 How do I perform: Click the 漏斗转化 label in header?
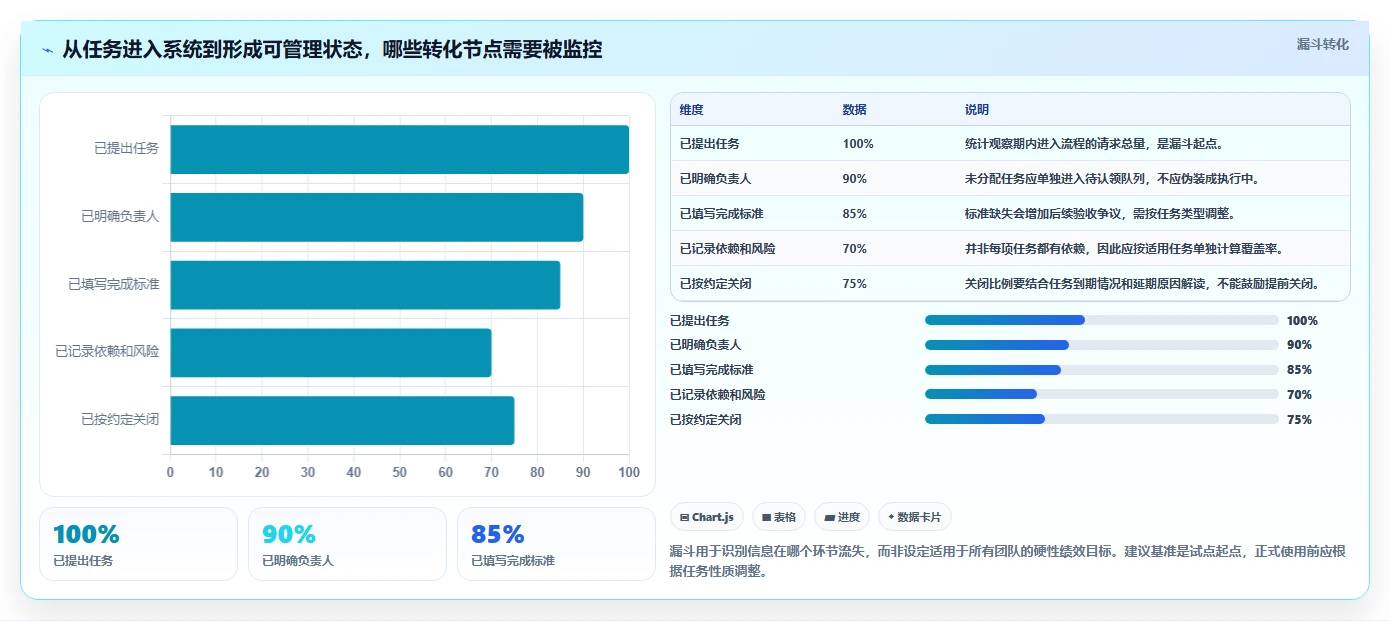click(x=1322, y=45)
